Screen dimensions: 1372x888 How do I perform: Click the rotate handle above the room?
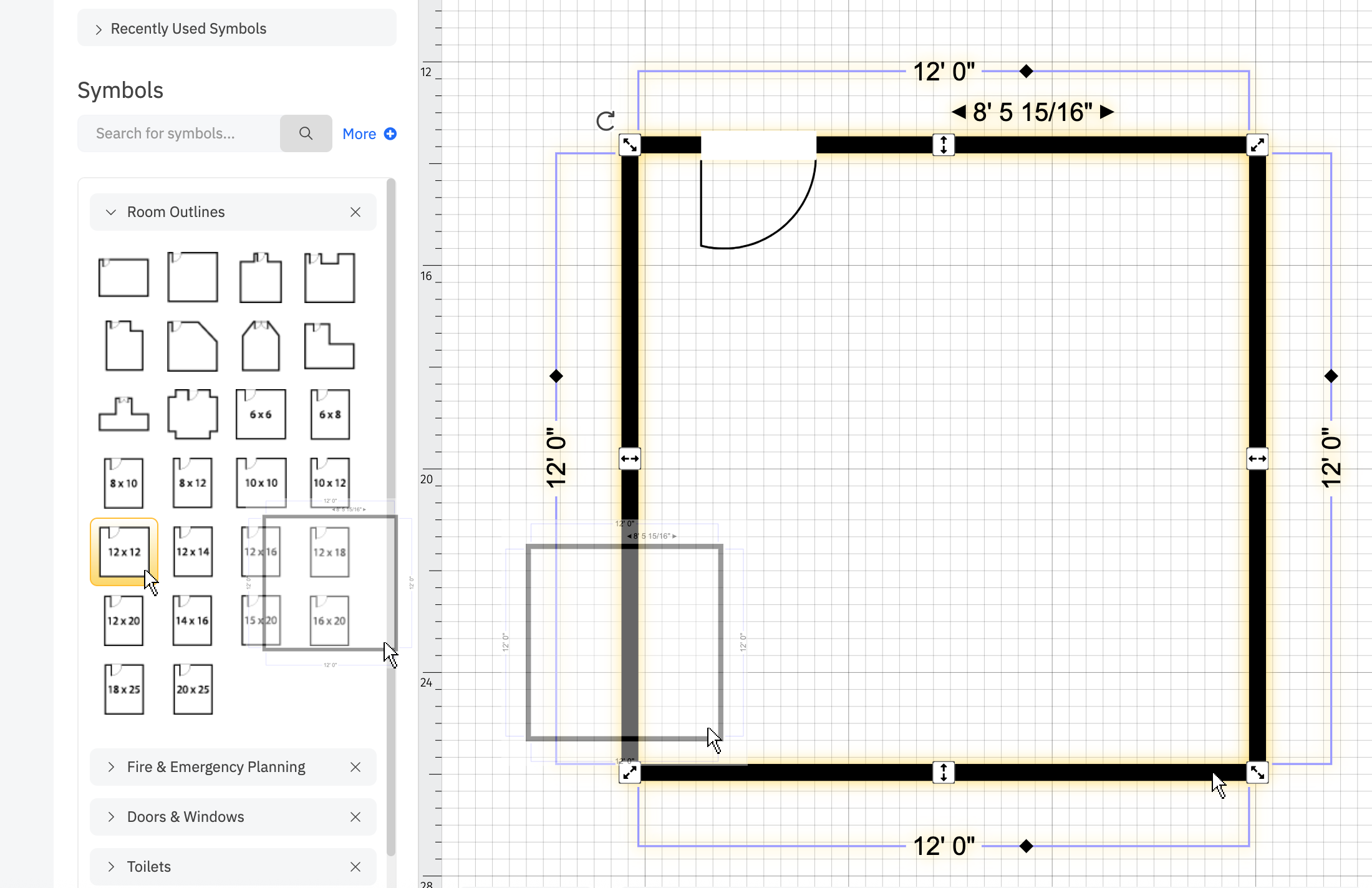click(606, 121)
